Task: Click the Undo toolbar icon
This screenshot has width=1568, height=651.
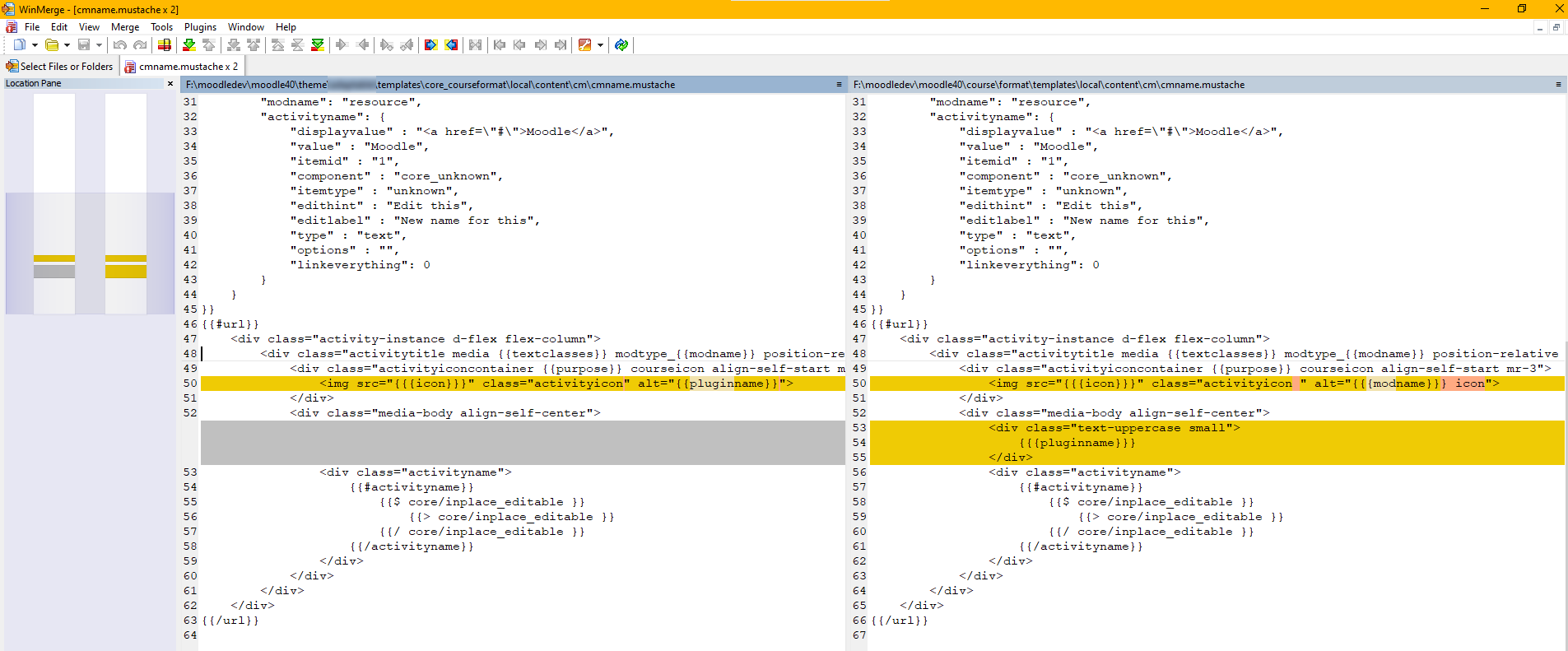Action: coord(120,45)
